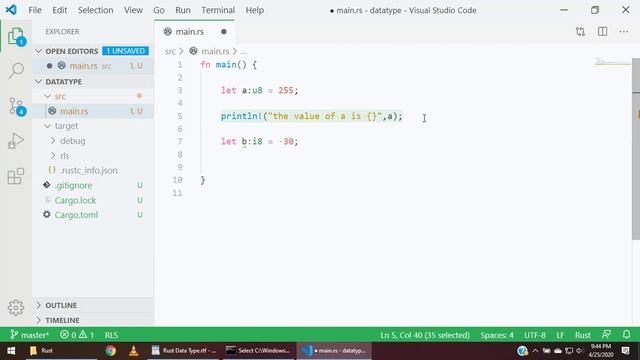Click src in the breadcrumb path
640x360 pixels.
pyautogui.click(x=170, y=51)
